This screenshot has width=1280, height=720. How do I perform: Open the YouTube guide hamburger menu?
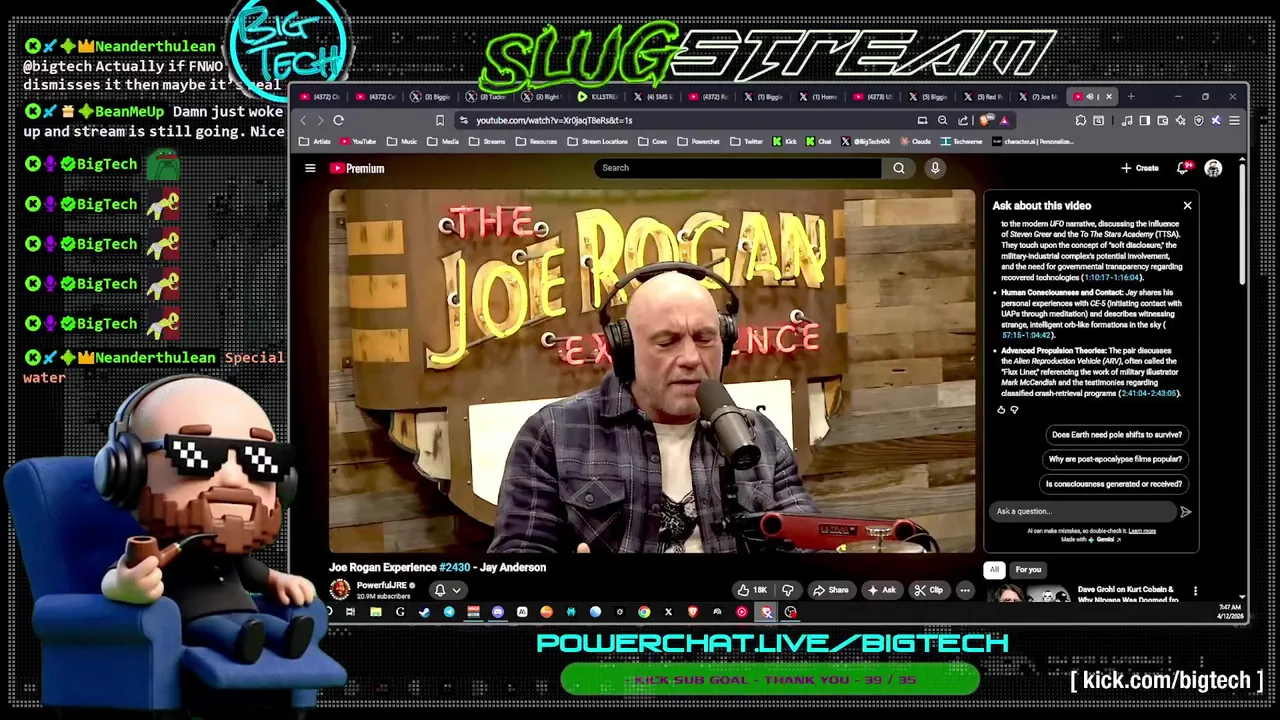coord(310,168)
